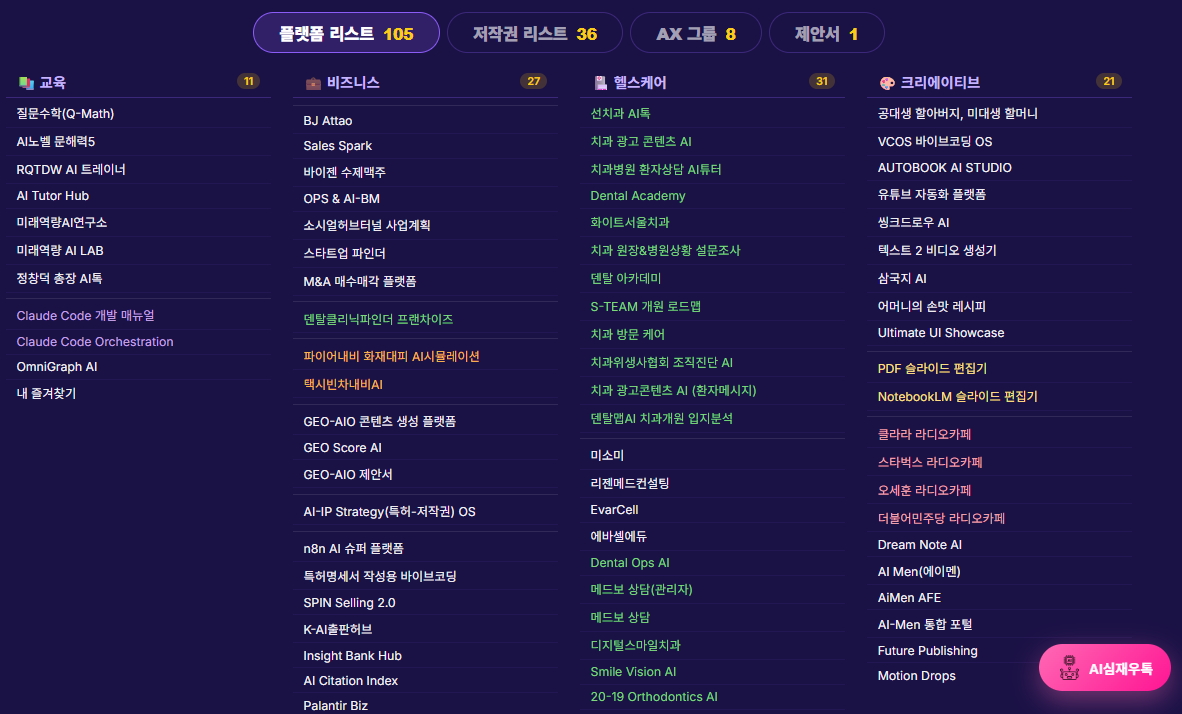This screenshot has height=714, width=1182.
Task: Click the creative palette icon
Action: pyautogui.click(x=887, y=83)
